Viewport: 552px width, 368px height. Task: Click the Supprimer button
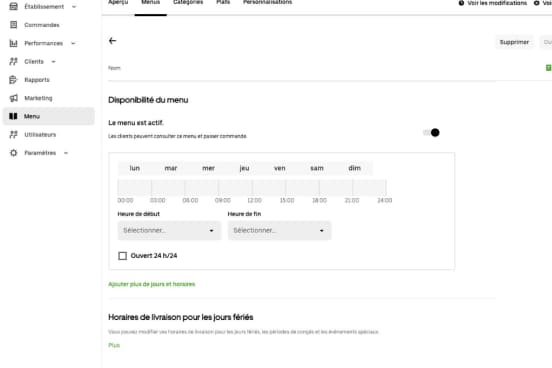[x=514, y=42]
